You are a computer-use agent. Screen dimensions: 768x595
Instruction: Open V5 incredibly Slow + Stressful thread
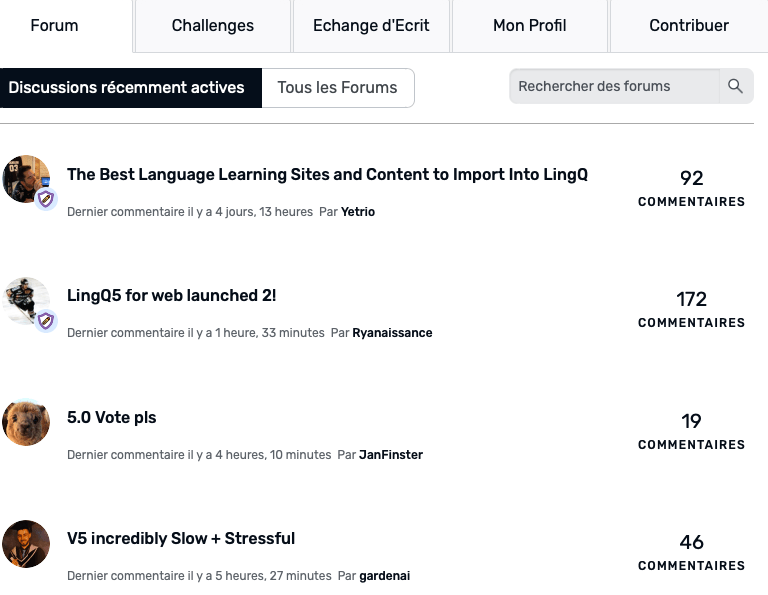pos(181,539)
